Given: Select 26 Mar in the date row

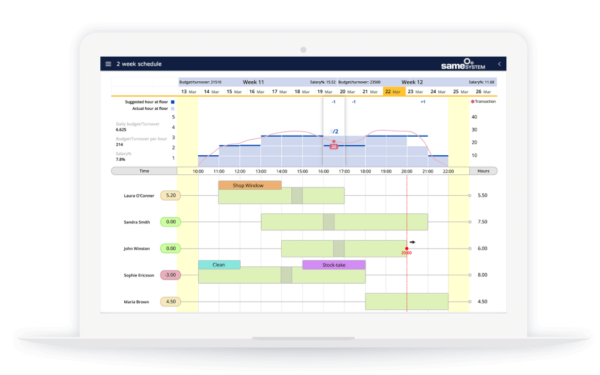Looking at the screenshot, I should point(483,92).
